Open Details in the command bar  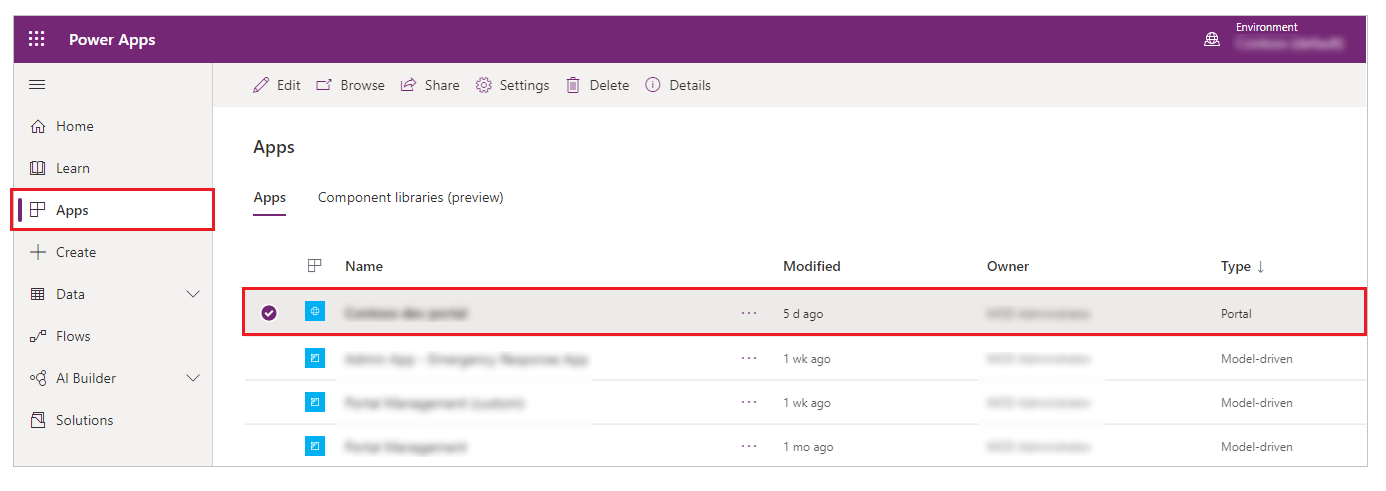click(x=678, y=85)
